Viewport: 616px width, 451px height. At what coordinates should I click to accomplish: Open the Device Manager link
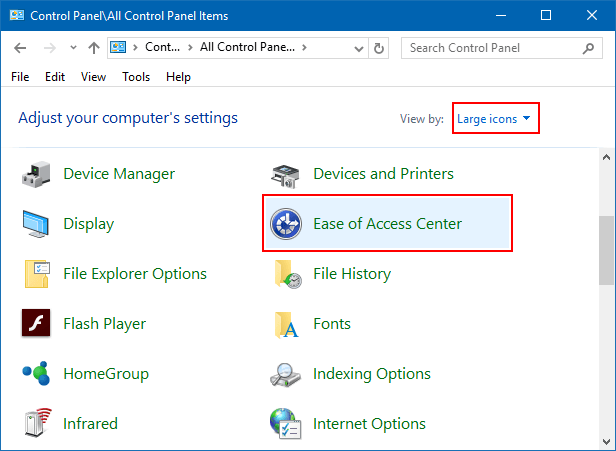119,174
